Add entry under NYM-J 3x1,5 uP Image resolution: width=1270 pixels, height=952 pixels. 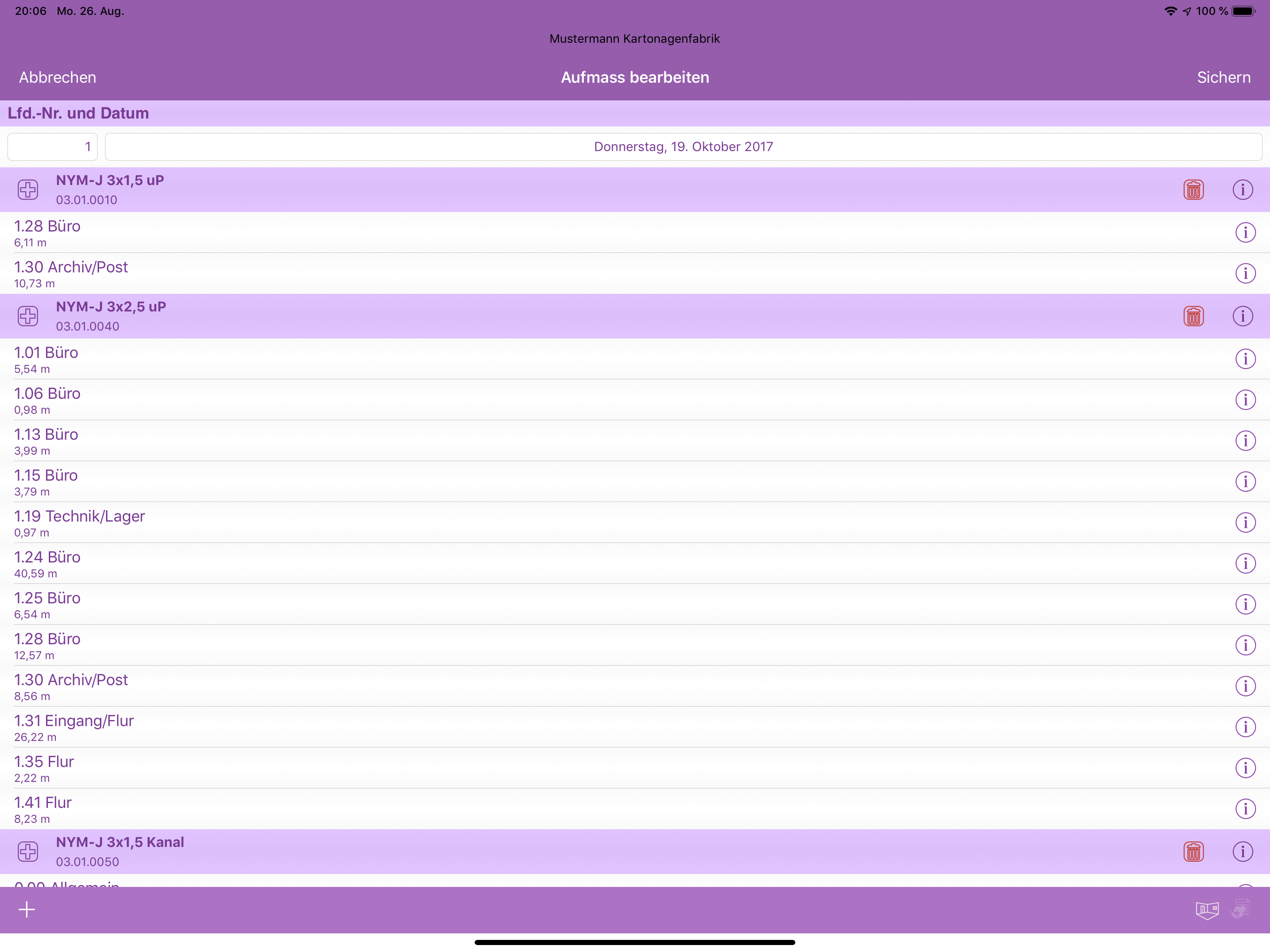(x=27, y=190)
